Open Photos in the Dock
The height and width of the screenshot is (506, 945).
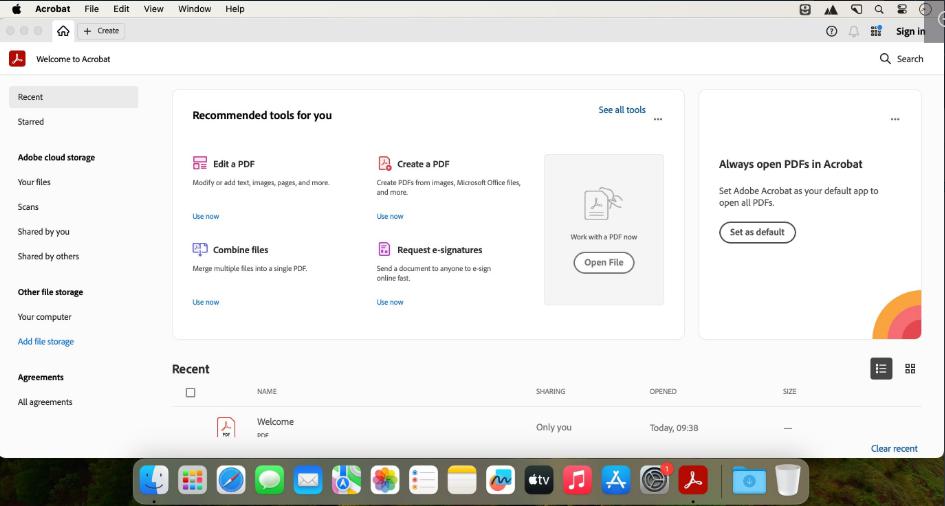click(x=385, y=480)
